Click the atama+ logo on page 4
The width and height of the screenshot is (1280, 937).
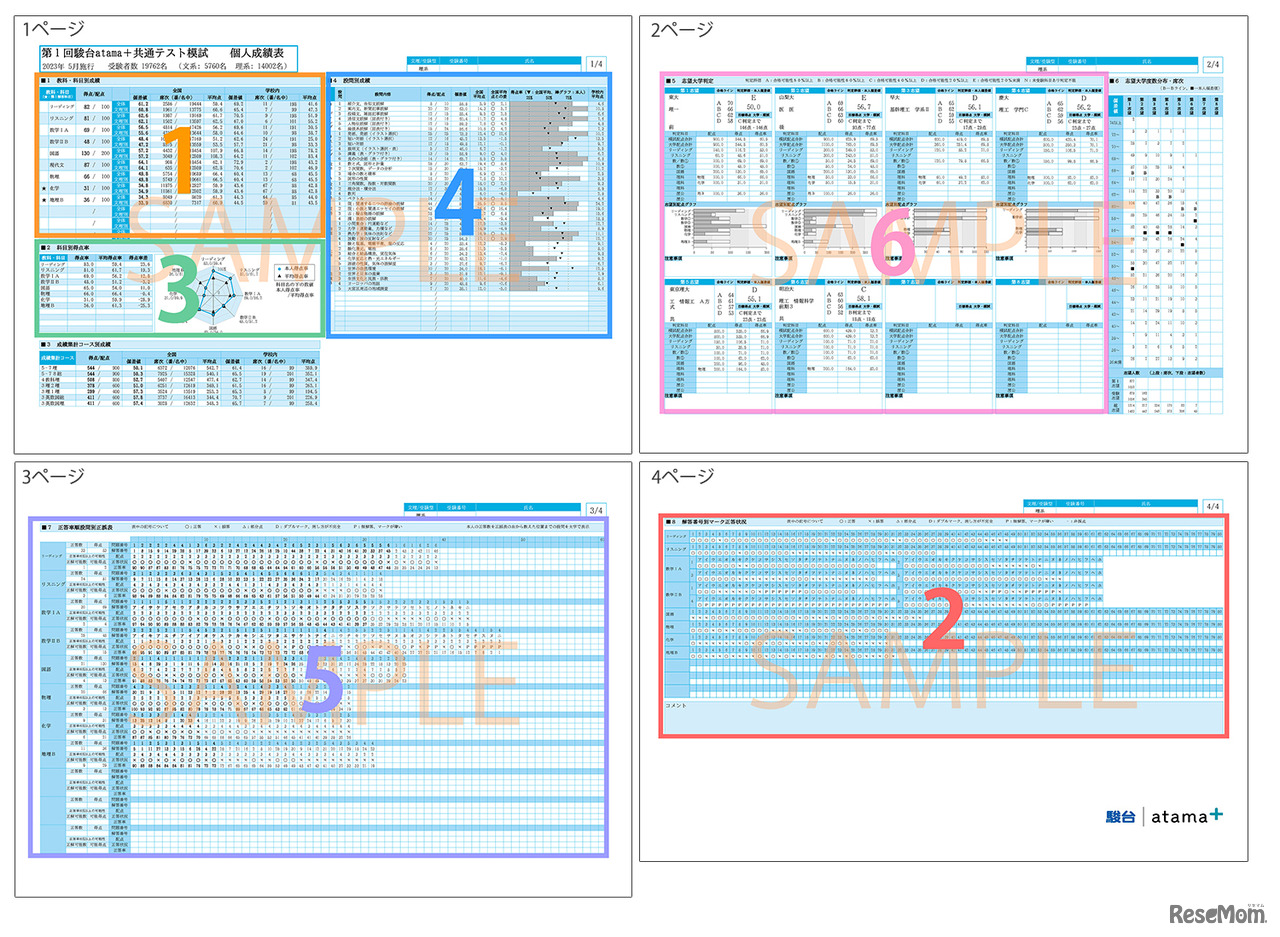pyautogui.click(x=1187, y=816)
